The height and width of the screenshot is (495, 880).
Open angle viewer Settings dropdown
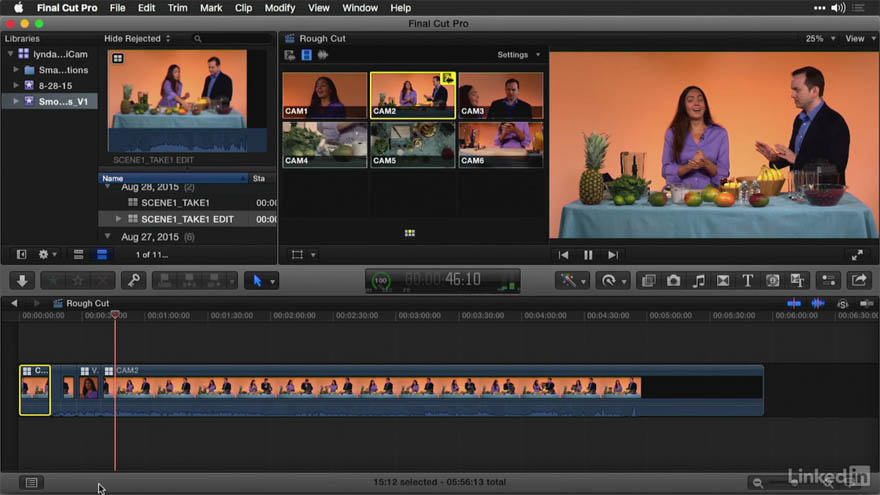tap(519, 55)
